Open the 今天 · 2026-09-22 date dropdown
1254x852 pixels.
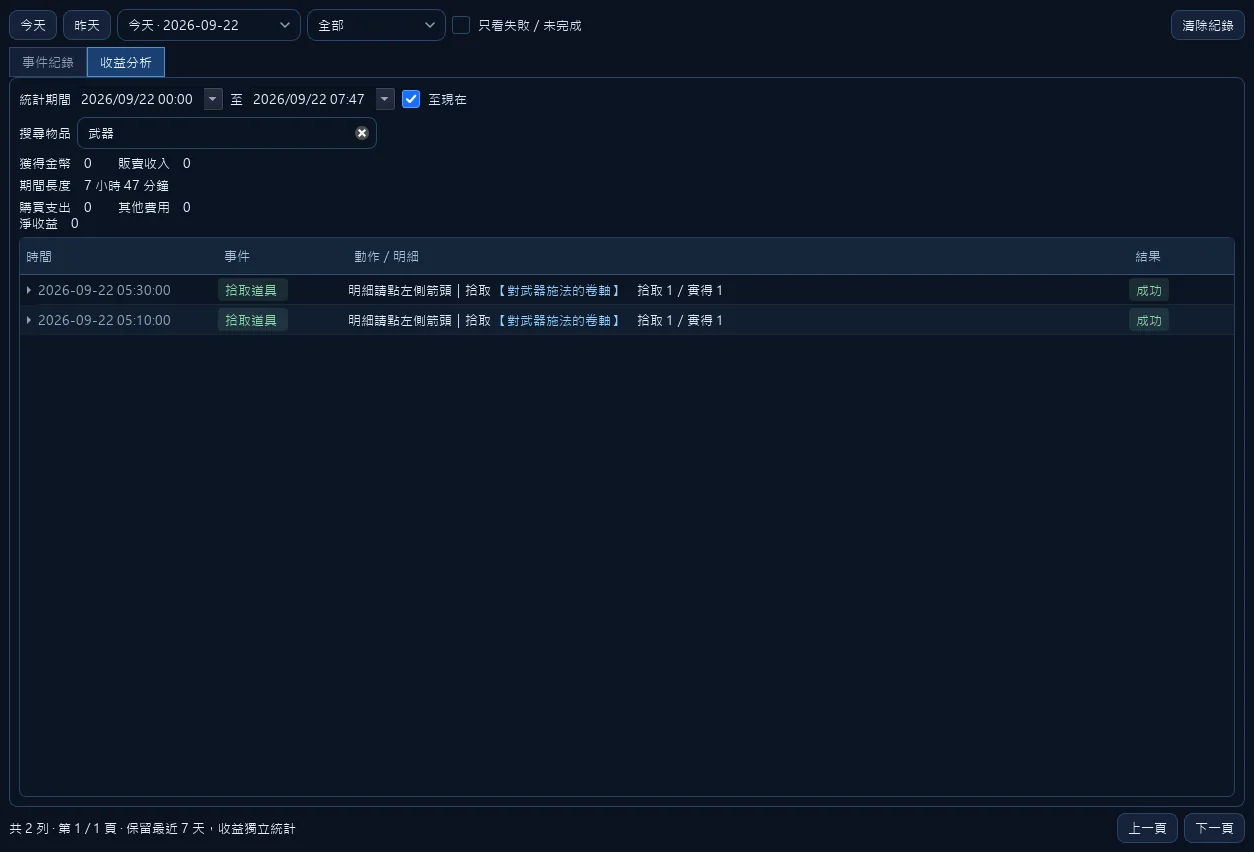(209, 25)
